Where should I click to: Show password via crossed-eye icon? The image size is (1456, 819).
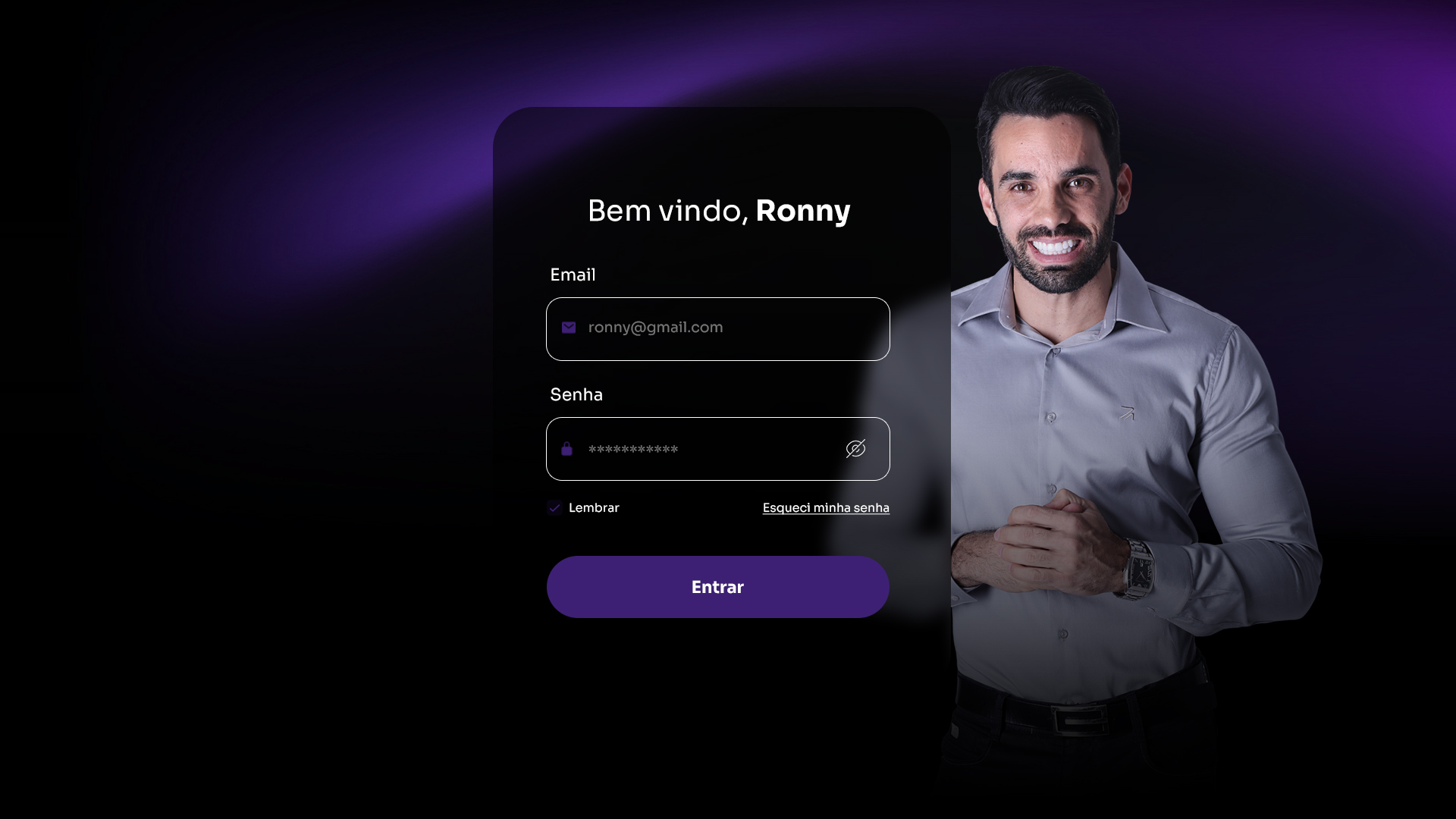[855, 449]
